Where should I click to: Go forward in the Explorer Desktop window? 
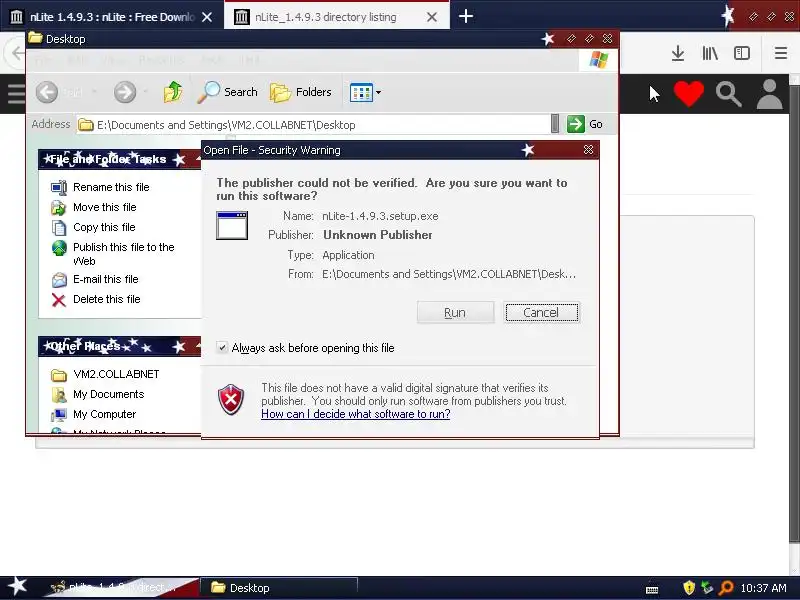point(125,92)
